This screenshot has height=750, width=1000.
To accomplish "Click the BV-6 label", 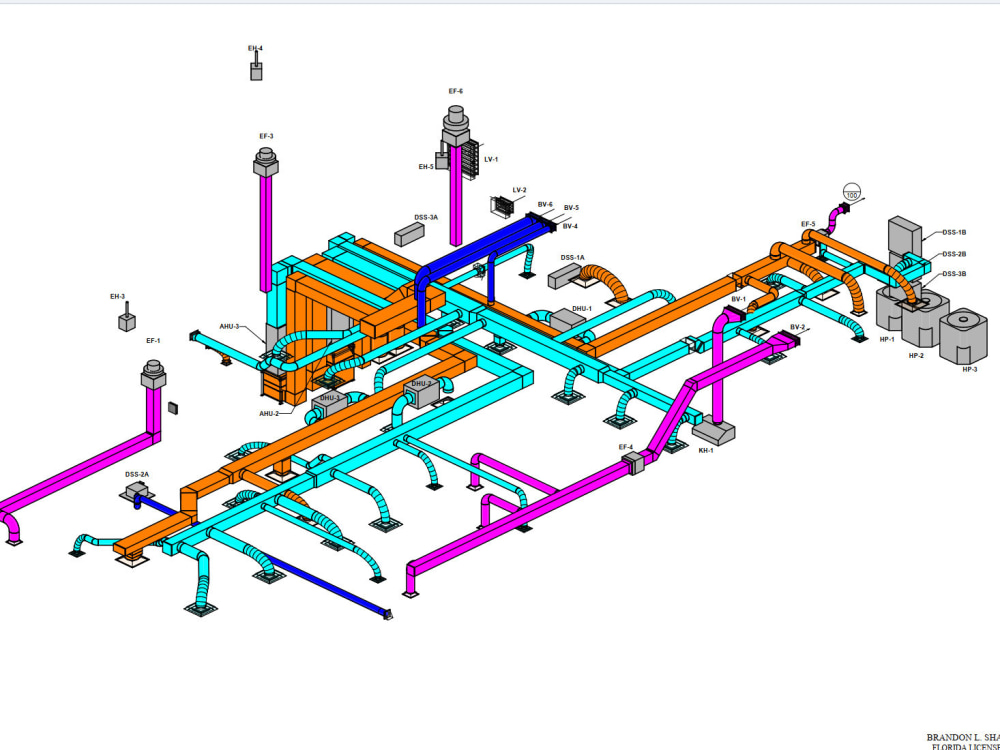I will pyautogui.click(x=545, y=205).
